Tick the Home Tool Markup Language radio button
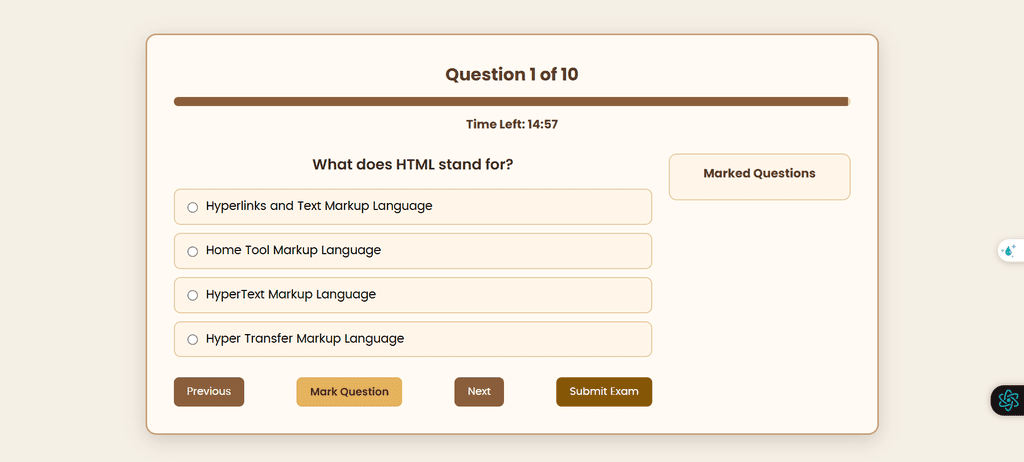1024x462 pixels. pos(193,251)
